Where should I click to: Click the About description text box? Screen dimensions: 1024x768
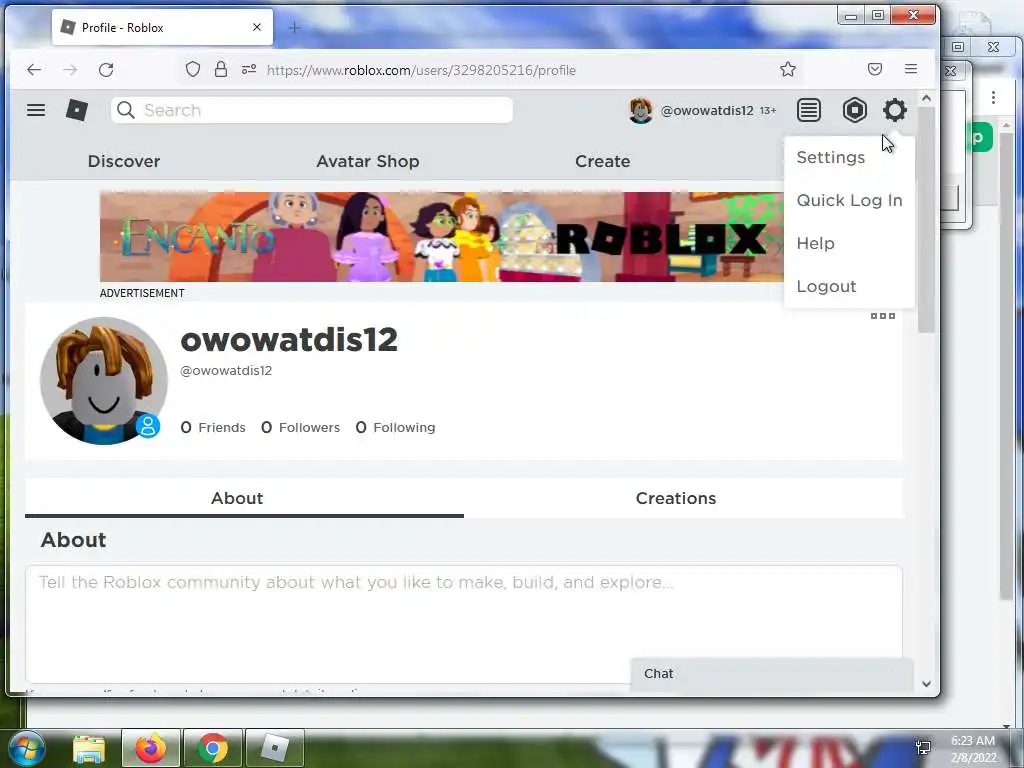464,624
